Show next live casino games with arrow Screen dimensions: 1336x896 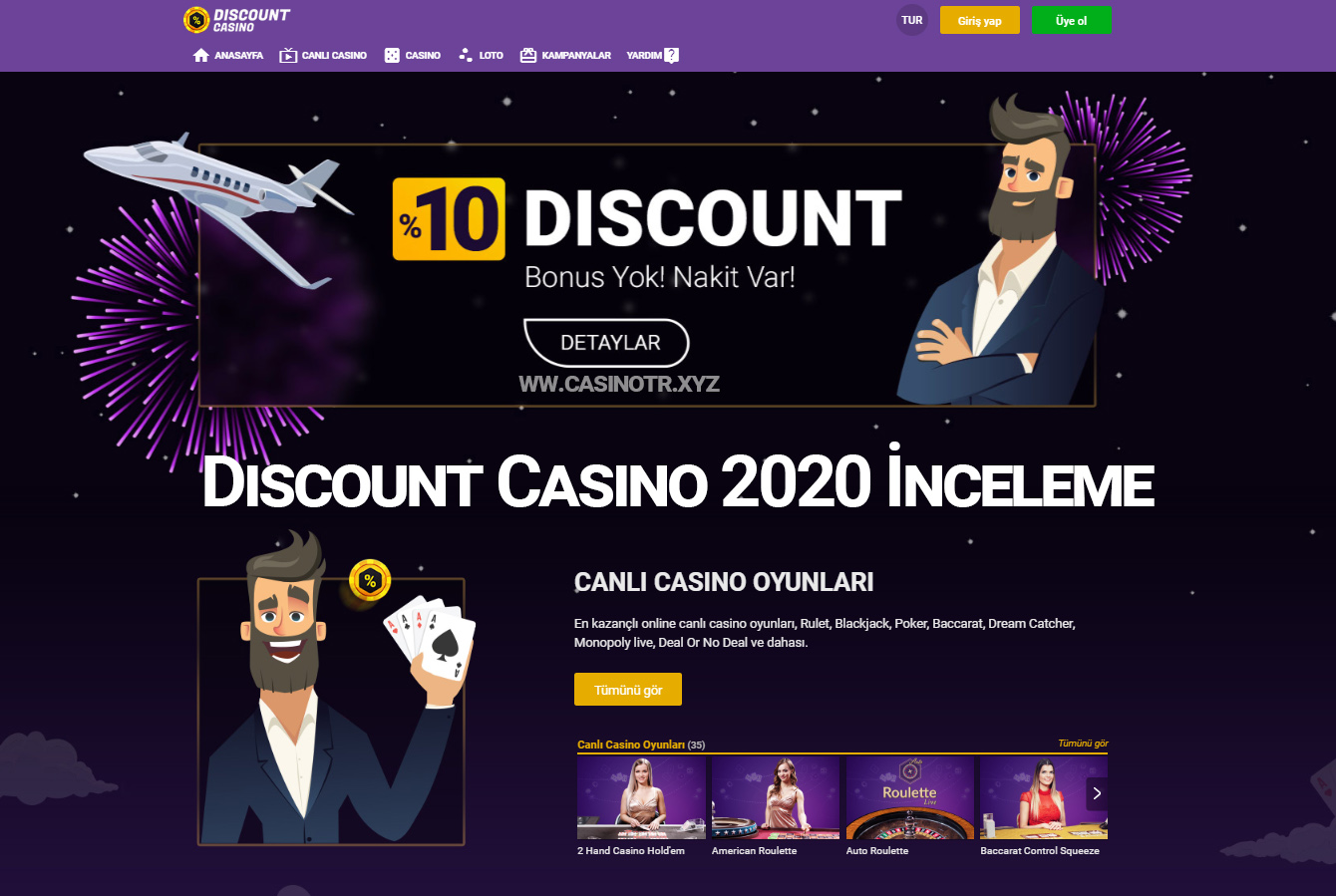click(1097, 793)
